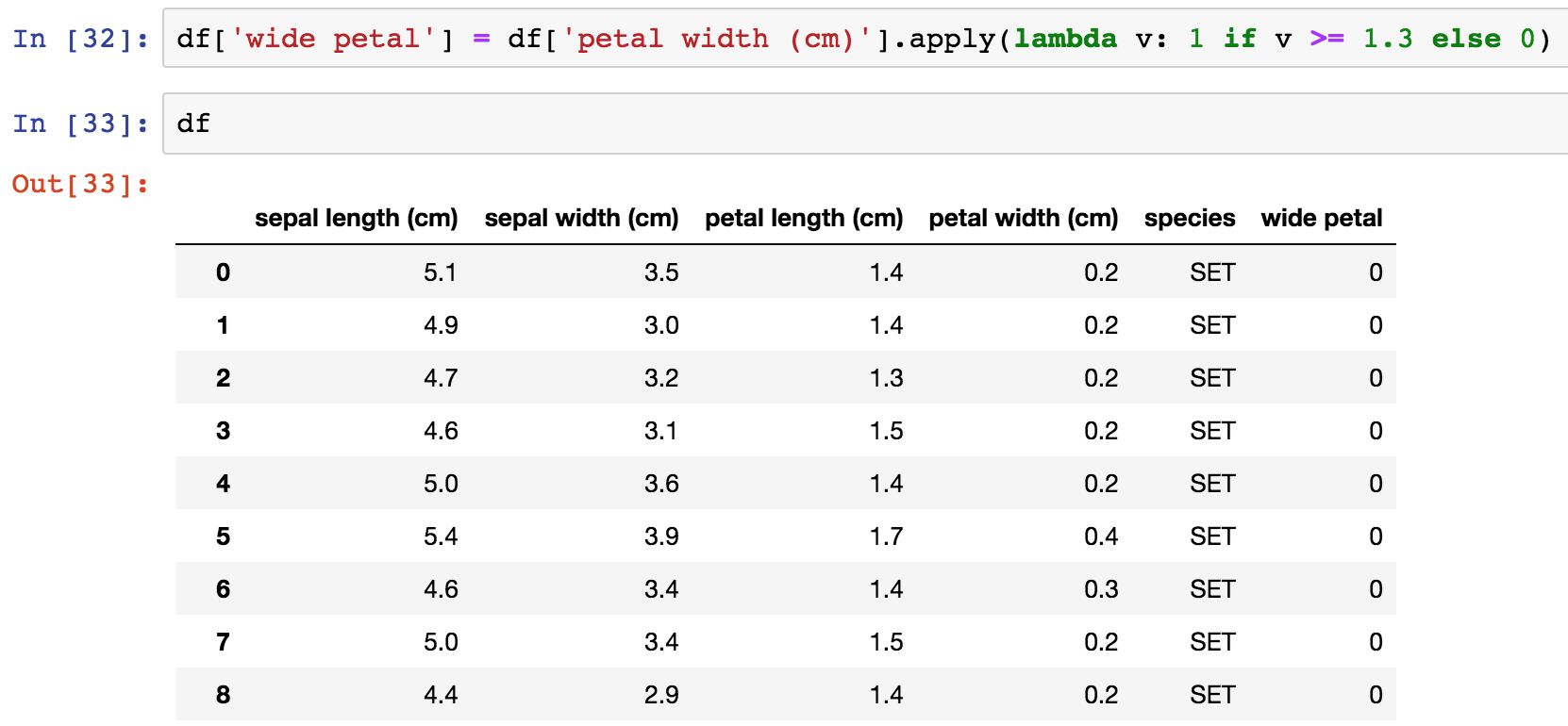
Task: Click into the wide petal lambda code cell
Action: point(863,39)
